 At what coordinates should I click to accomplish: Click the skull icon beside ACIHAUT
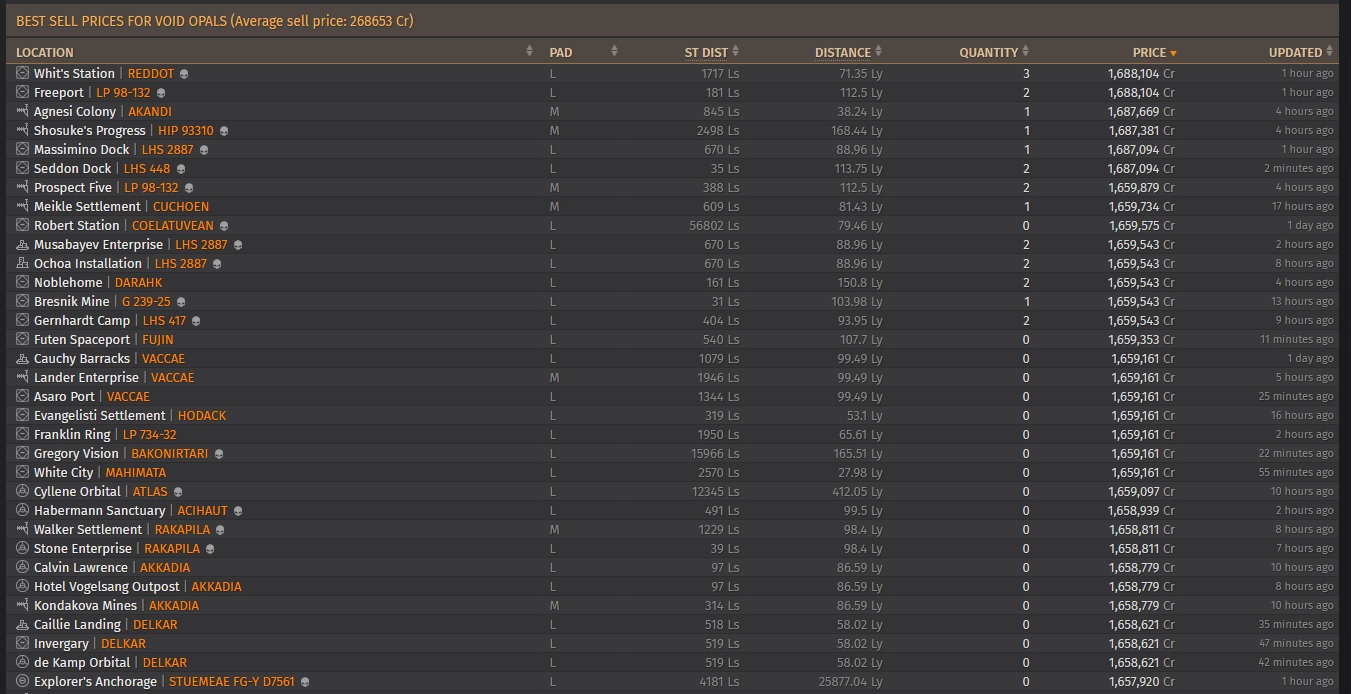coord(238,511)
